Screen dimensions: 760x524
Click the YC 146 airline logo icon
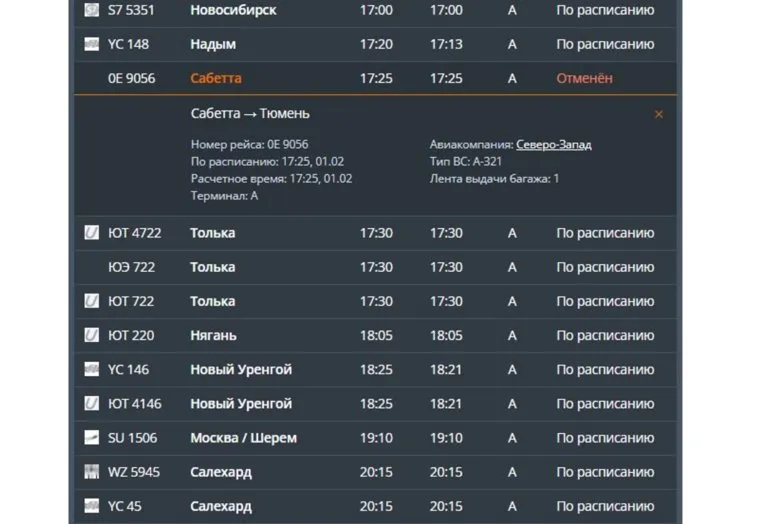coord(91,370)
